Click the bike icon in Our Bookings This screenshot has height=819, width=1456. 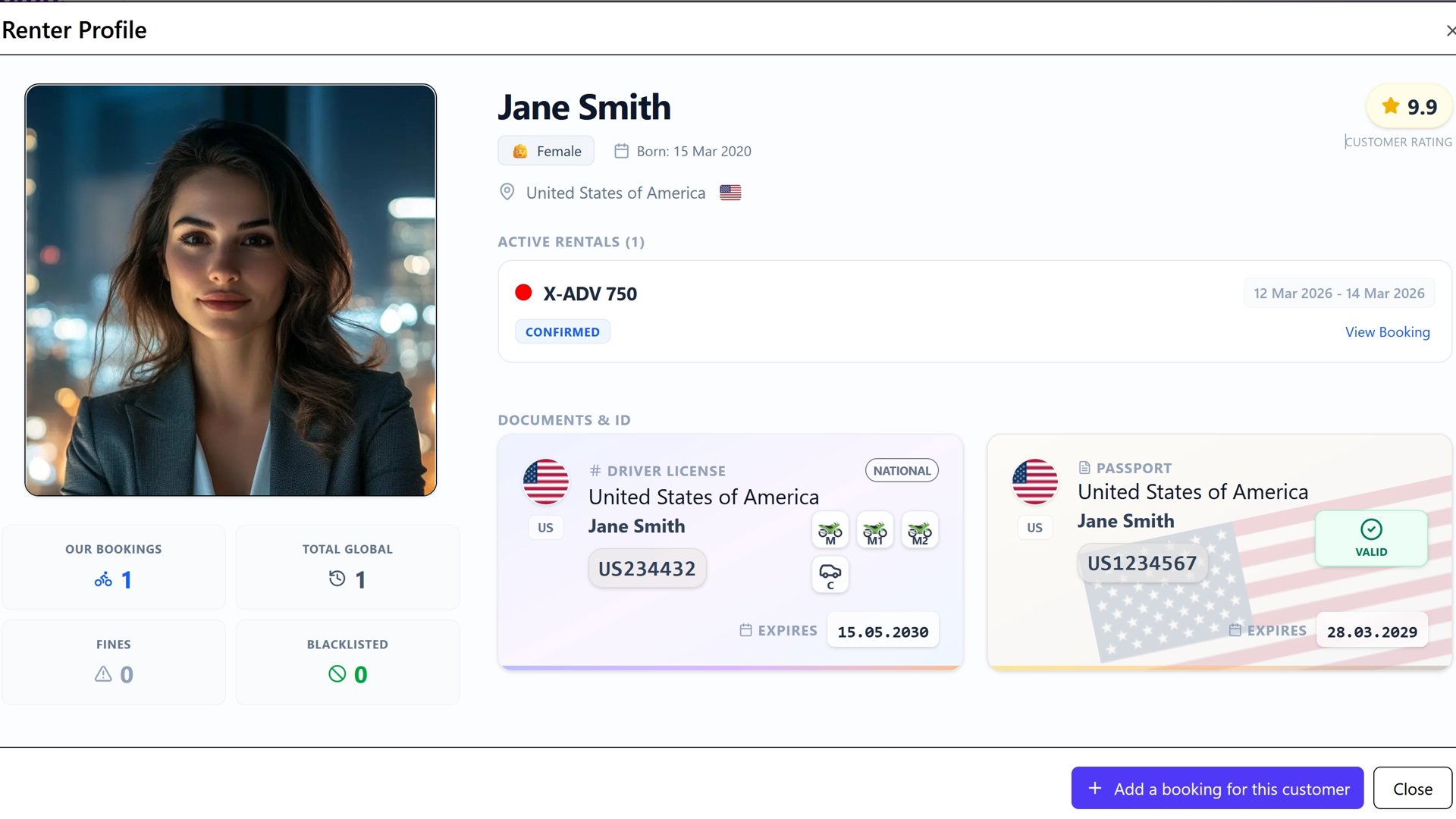pos(103,580)
